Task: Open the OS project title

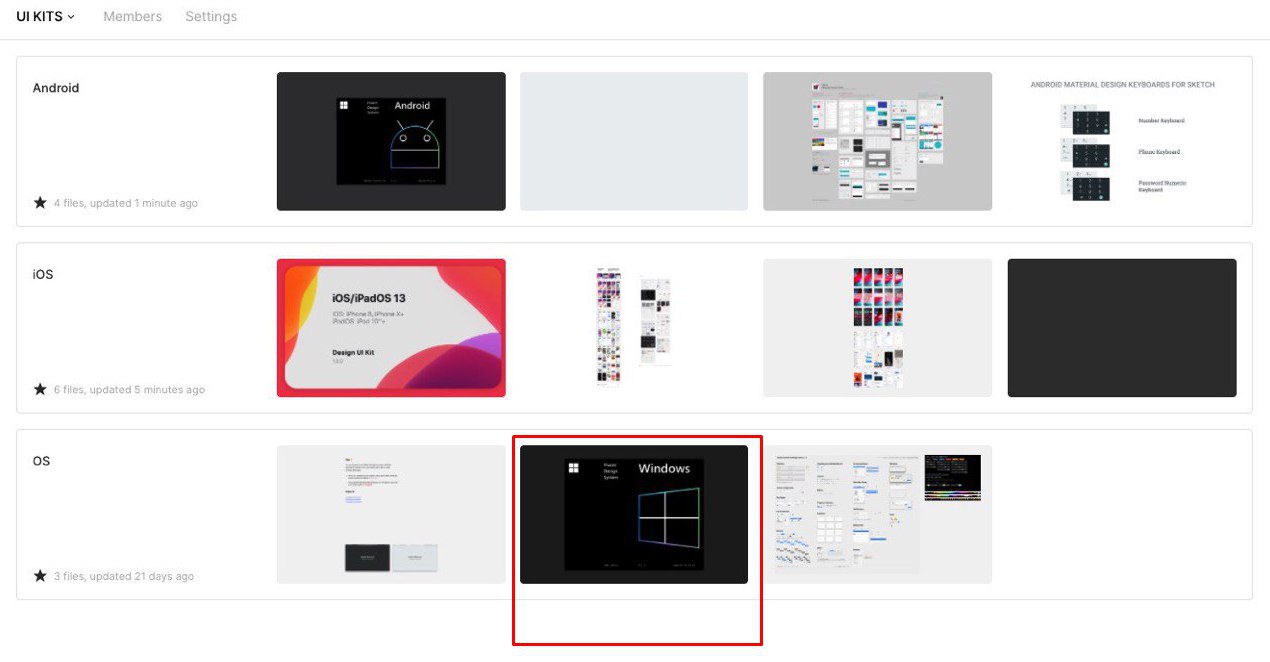Action: 41,461
